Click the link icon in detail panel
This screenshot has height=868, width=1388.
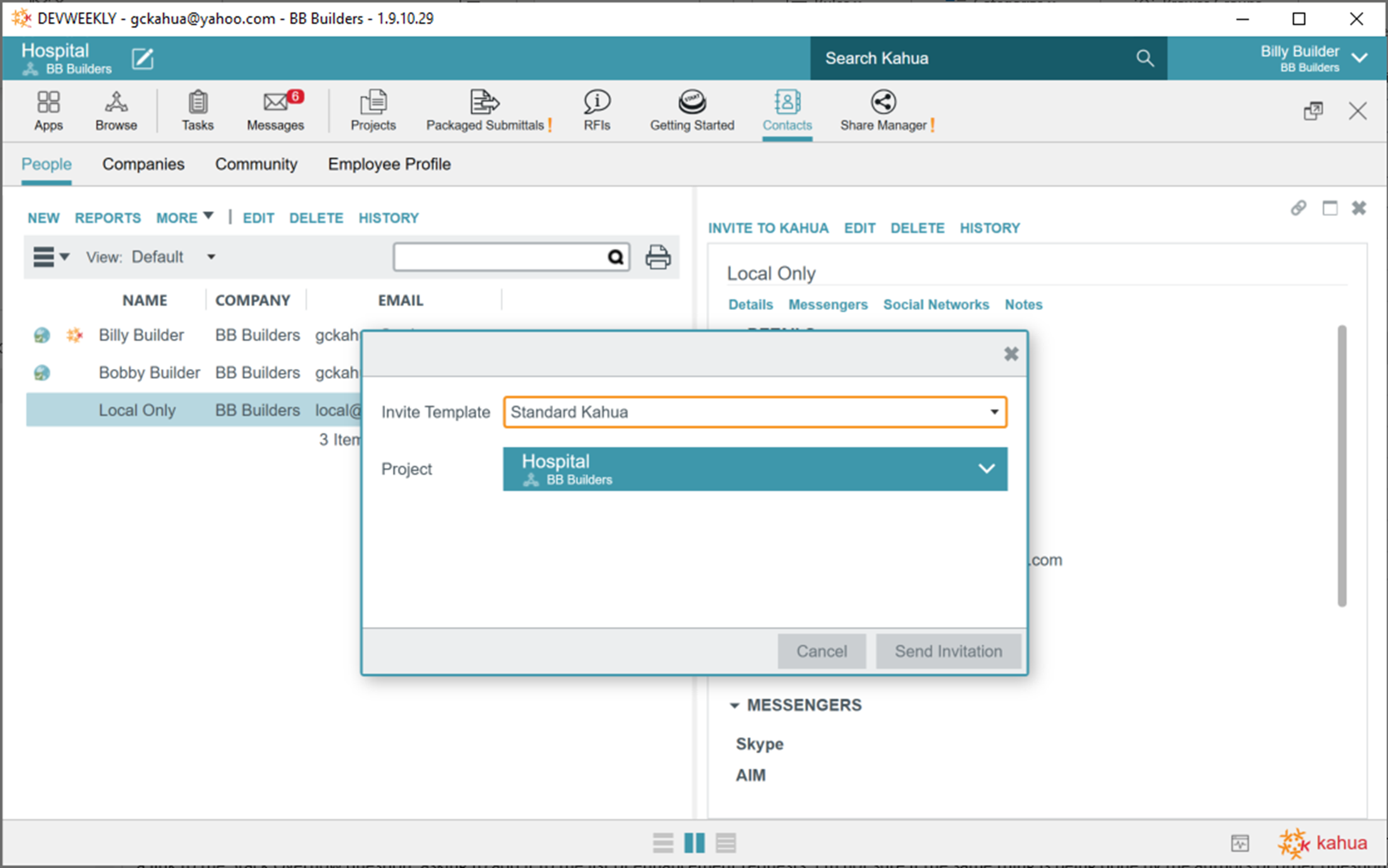pos(1298,208)
